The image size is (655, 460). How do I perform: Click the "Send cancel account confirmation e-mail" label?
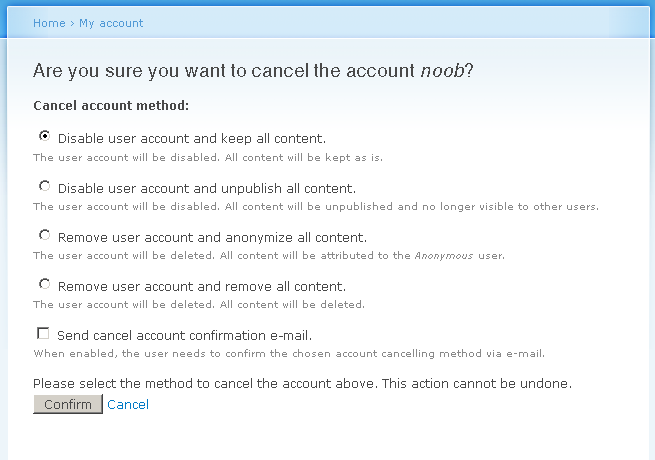(191, 336)
